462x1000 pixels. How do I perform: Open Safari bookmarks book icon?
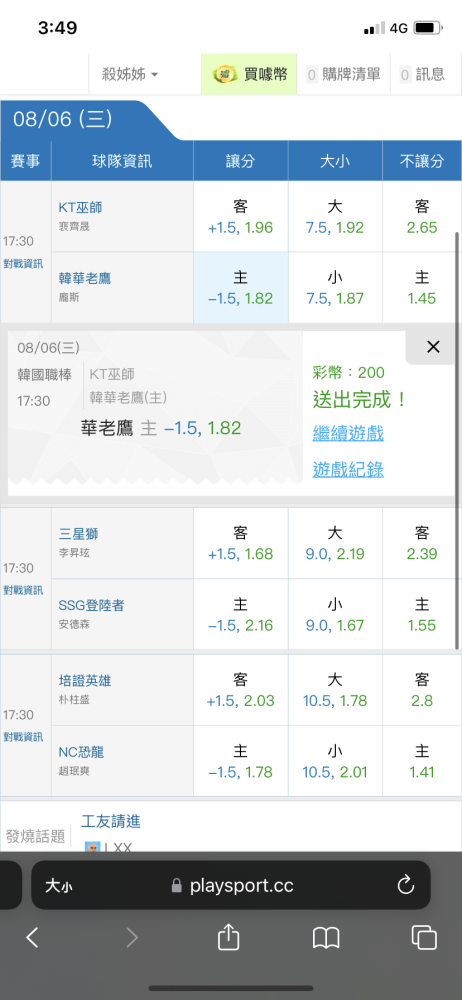pos(326,938)
